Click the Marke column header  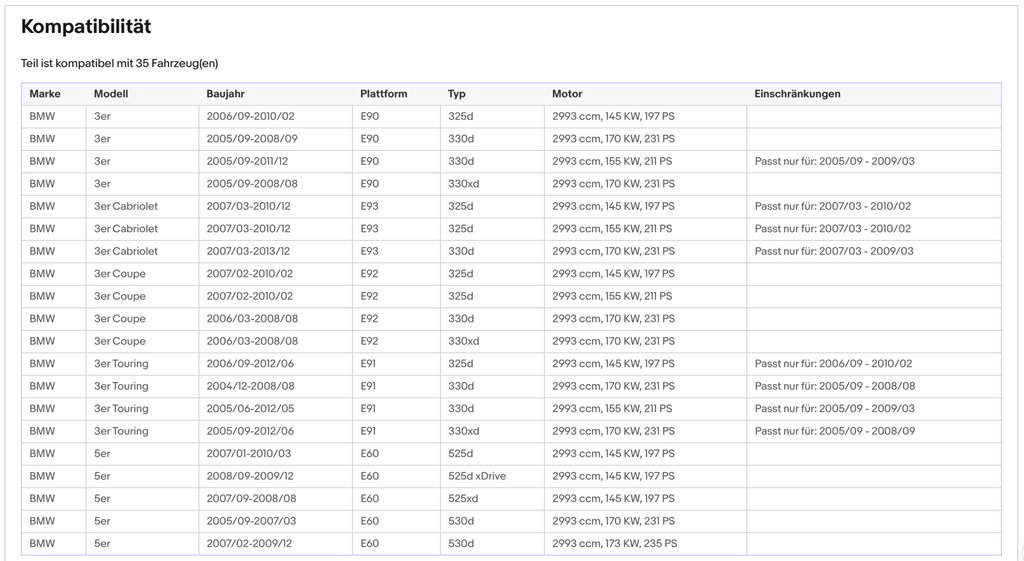[45, 94]
